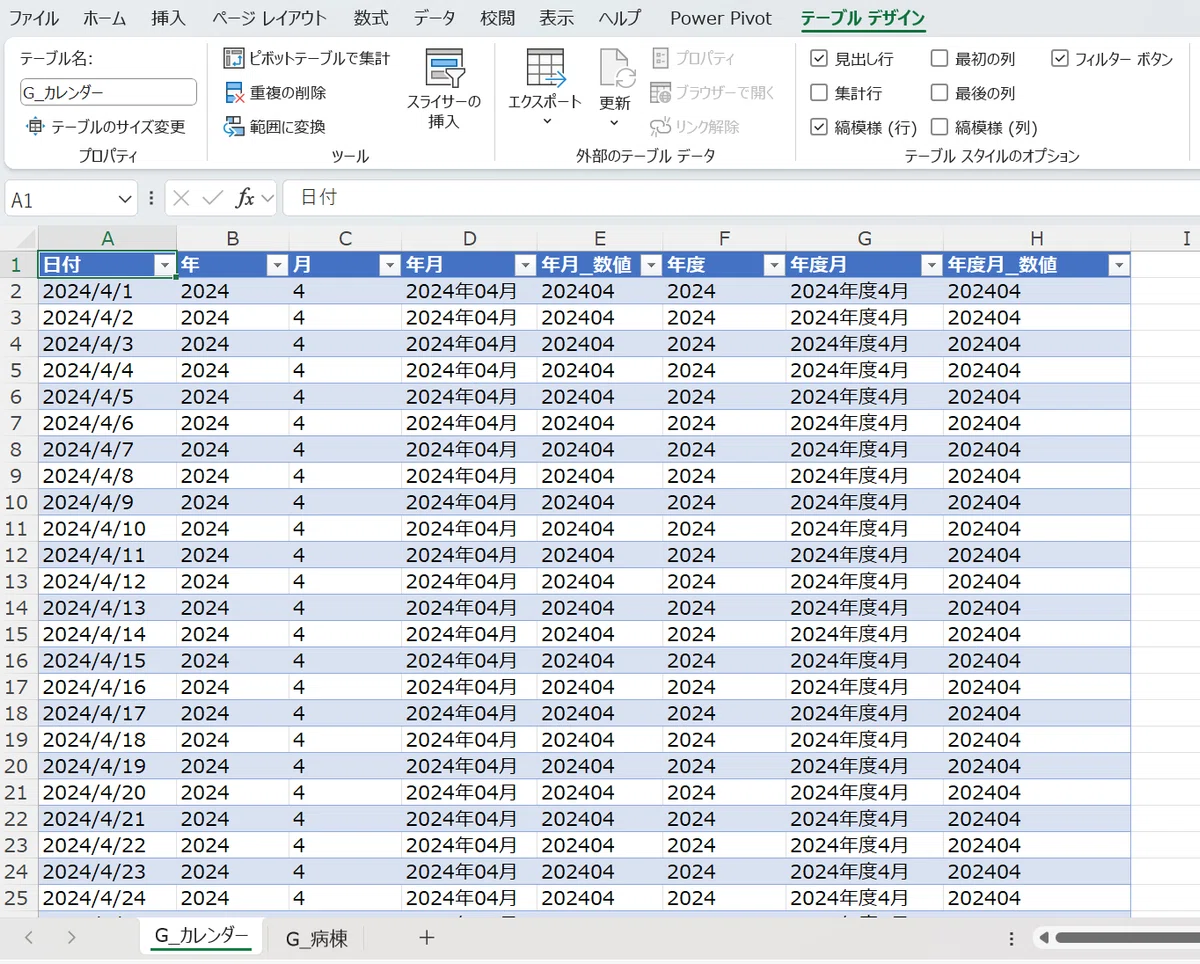Enable the 最後の列 last column checkbox

pos(939,93)
